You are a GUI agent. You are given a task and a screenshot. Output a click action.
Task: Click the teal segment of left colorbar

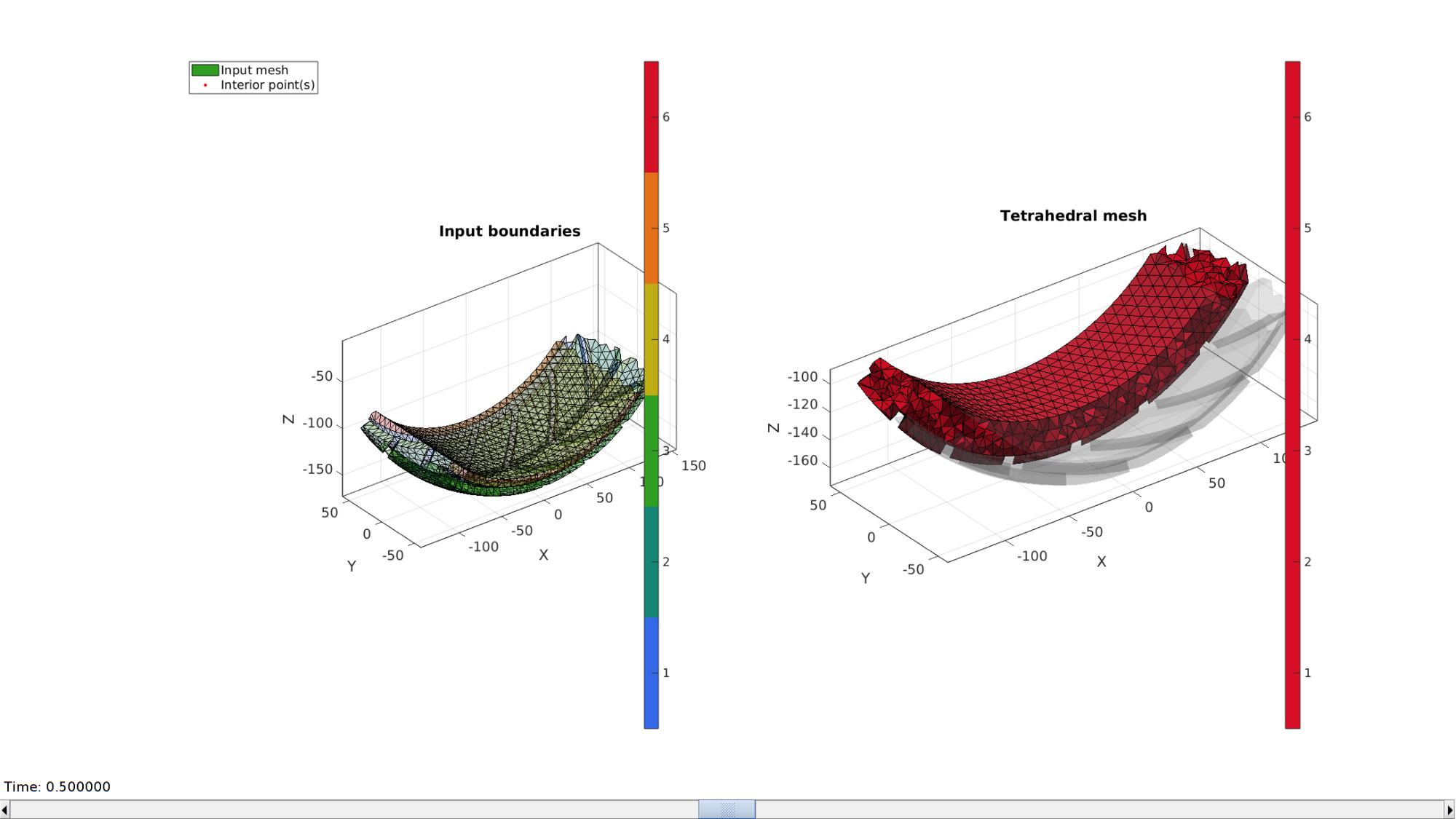point(651,561)
